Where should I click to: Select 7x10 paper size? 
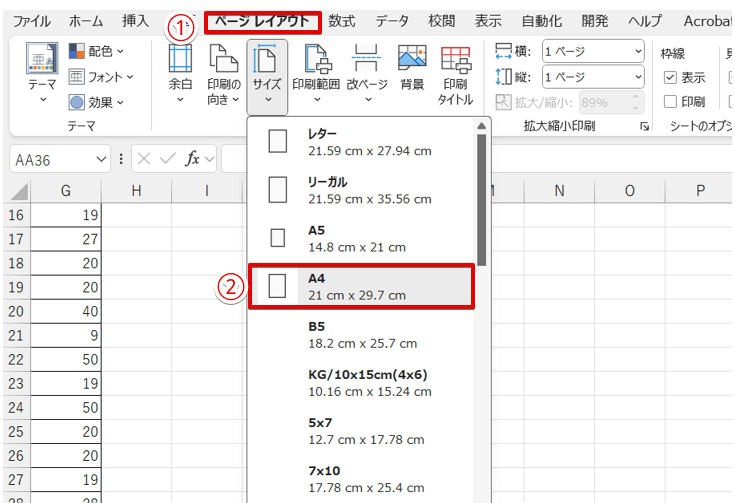pyautogui.click(x=361, y=479)
